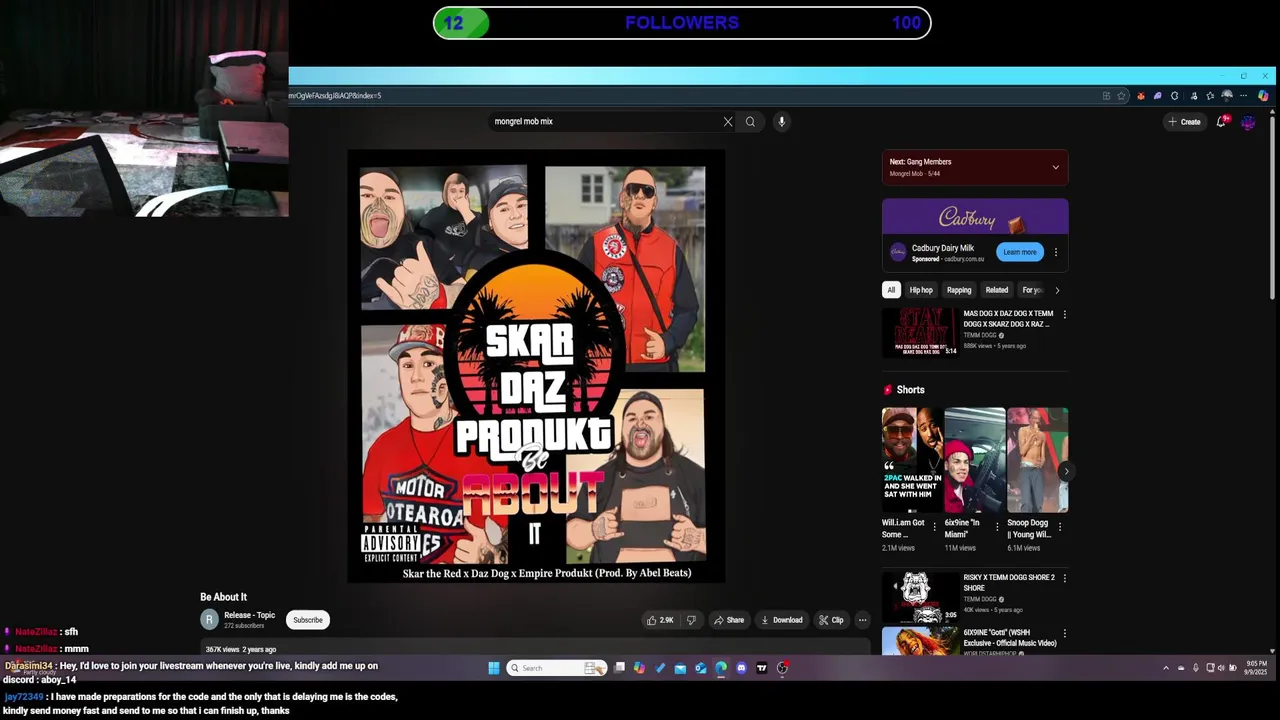The width and height of the screenshot is (1280, 720).
Task: Open Edge Settings and more menu
Action: [x=1243, y=96]
